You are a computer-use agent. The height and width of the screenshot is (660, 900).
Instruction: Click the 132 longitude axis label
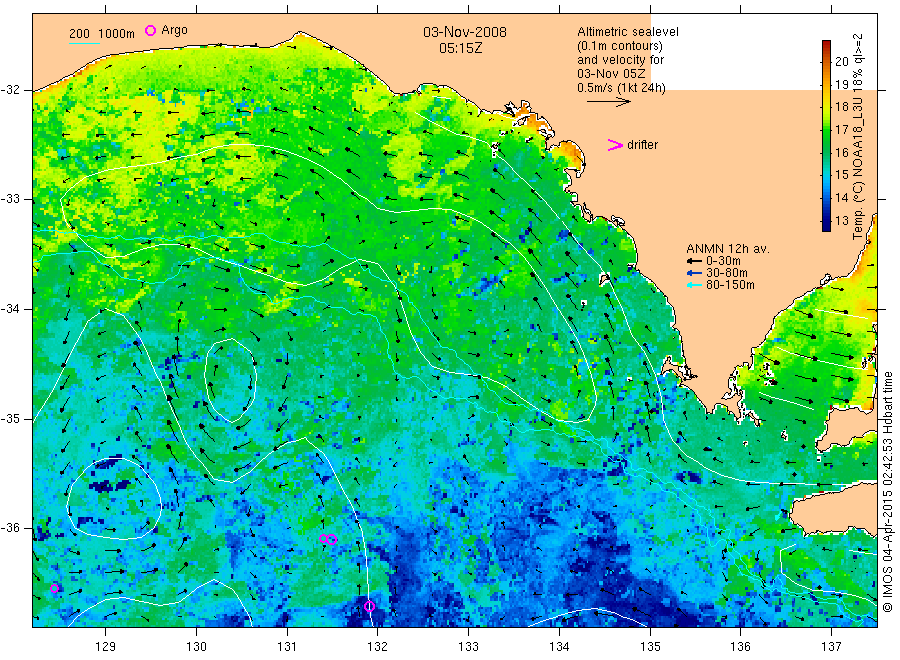coord(378,647)
